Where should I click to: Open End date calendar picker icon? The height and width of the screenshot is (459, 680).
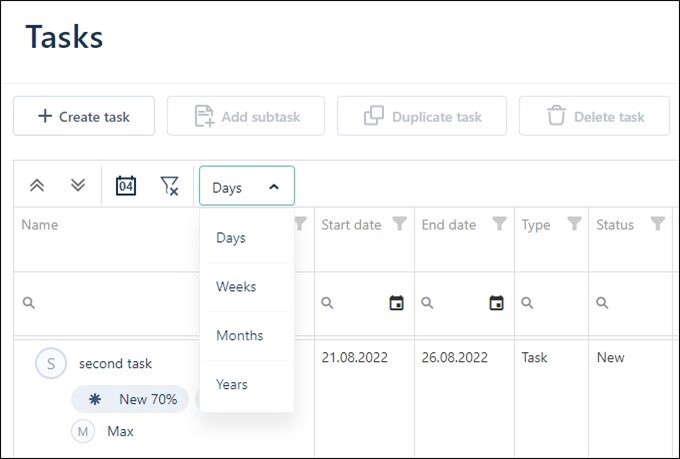click(496, 302)
